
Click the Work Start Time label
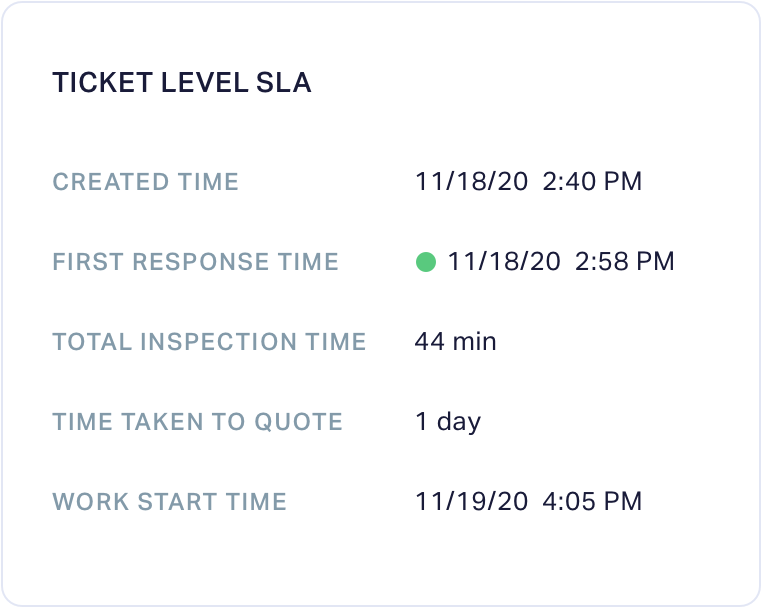pos(170,502)
